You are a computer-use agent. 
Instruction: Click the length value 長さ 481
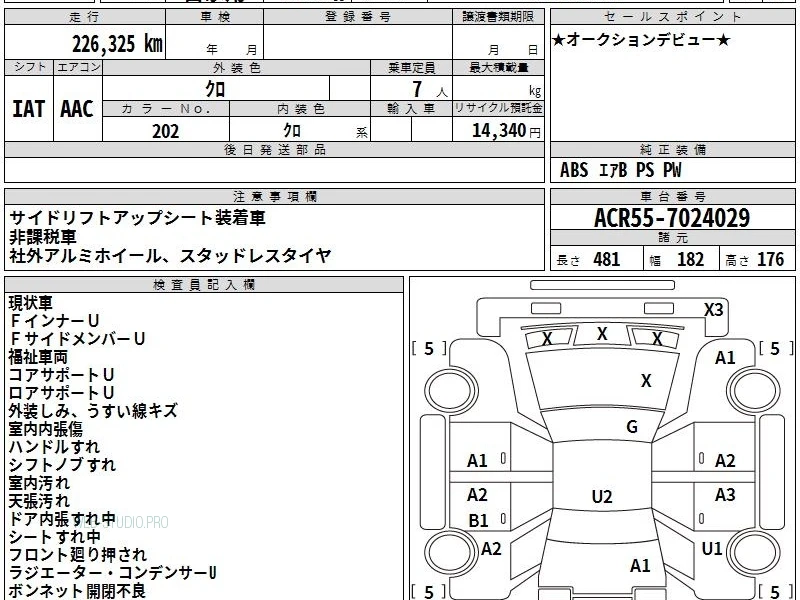(x=588, y=259)
